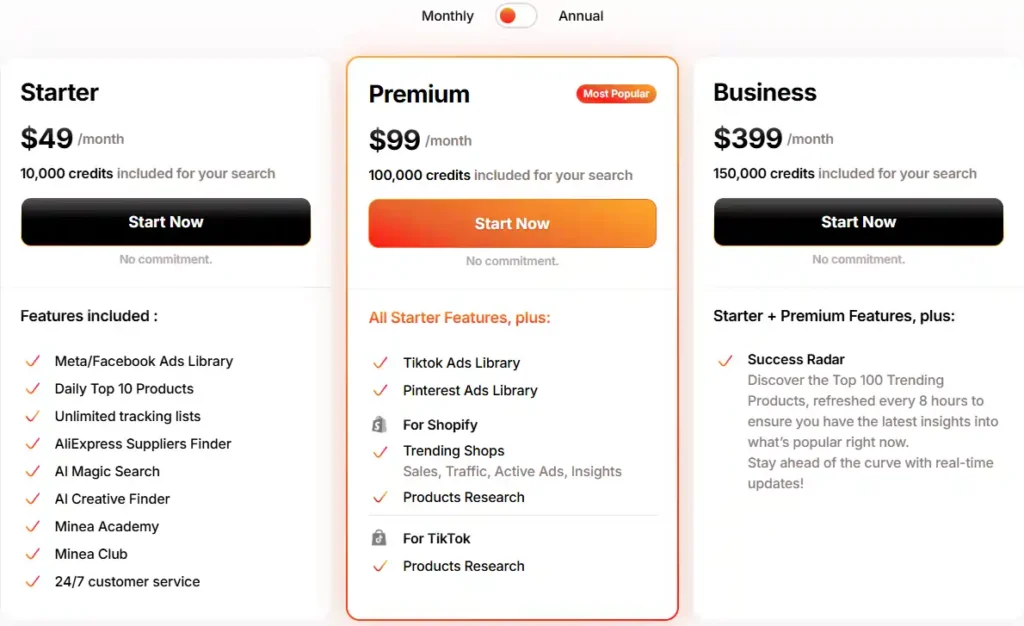Toggle the Monthly/Annual billing switch
The width and height of the screenshot is (1024, 626).
pos(514,16)
